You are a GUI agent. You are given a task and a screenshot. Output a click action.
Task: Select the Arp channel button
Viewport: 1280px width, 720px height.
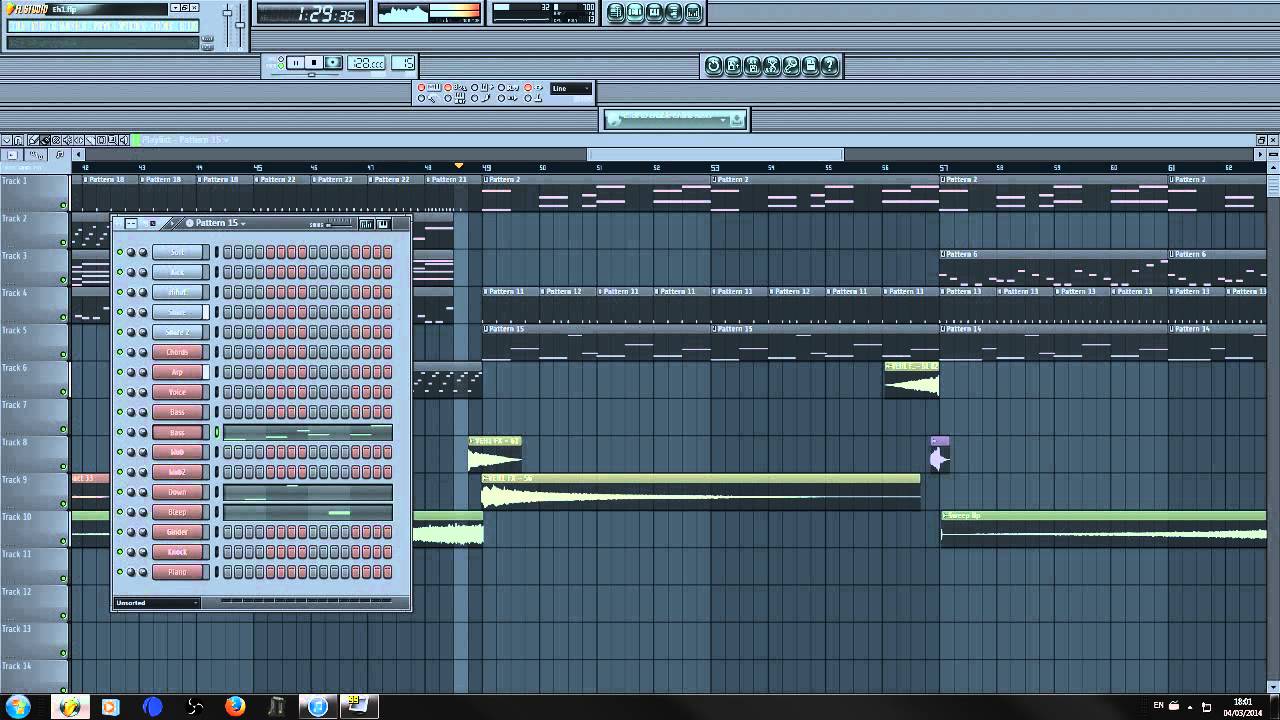tap(177, 372)
